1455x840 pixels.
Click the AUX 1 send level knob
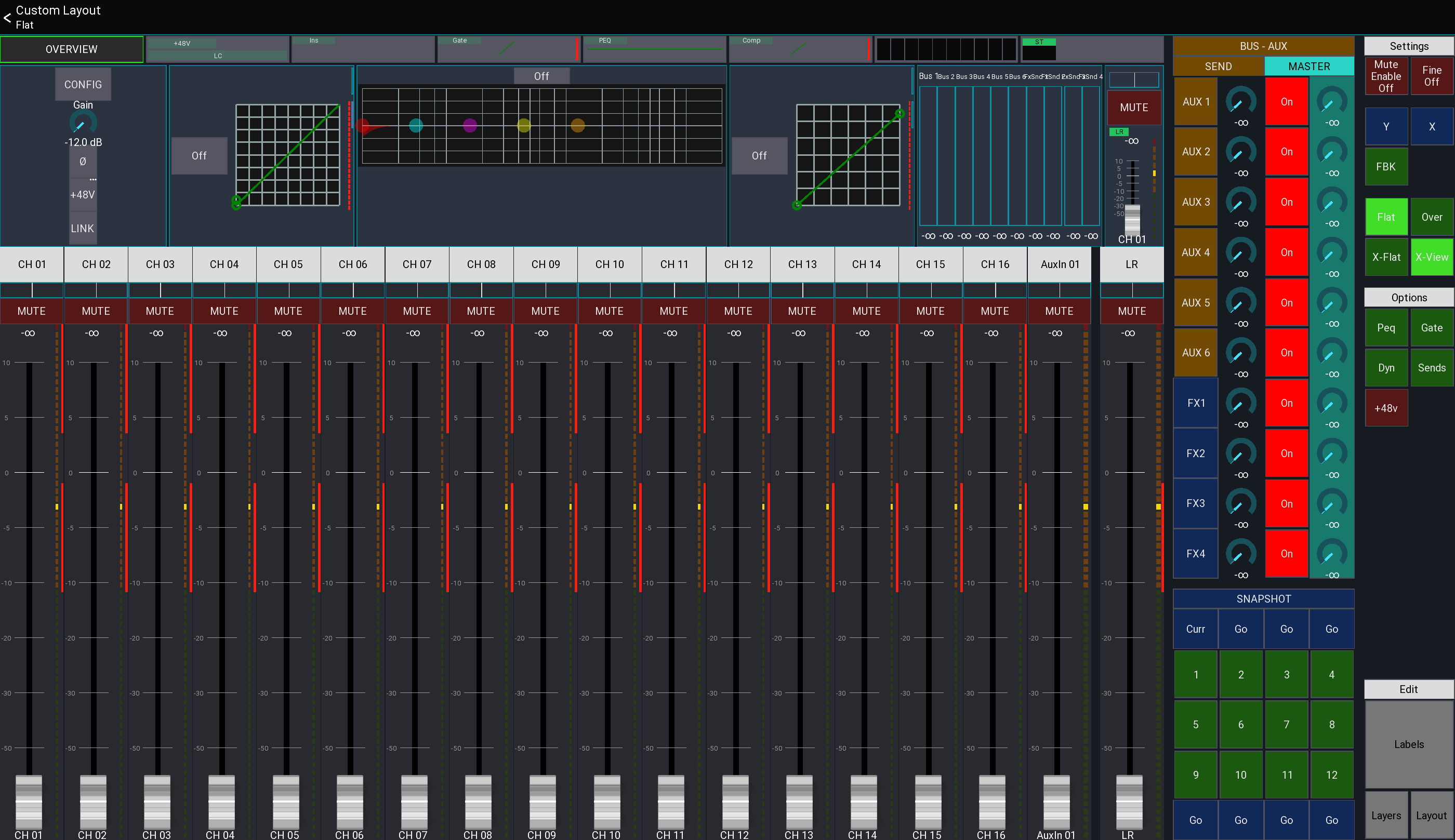tap(1240, 102)
